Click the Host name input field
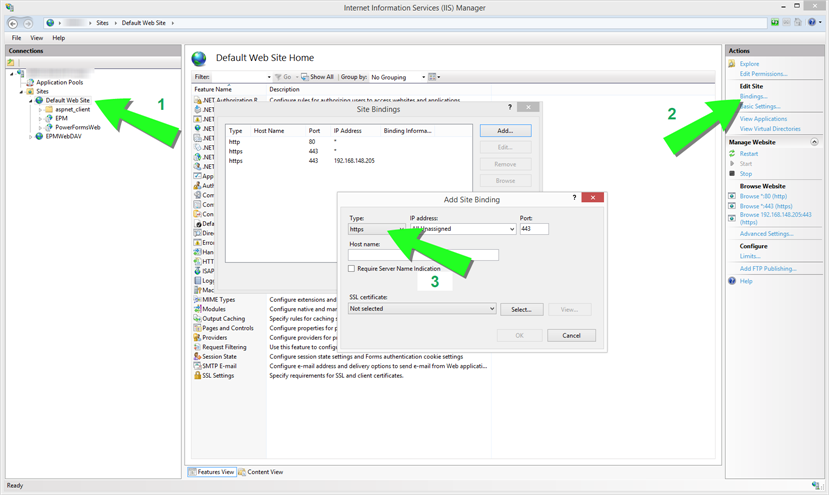 [x=423, y=256]
